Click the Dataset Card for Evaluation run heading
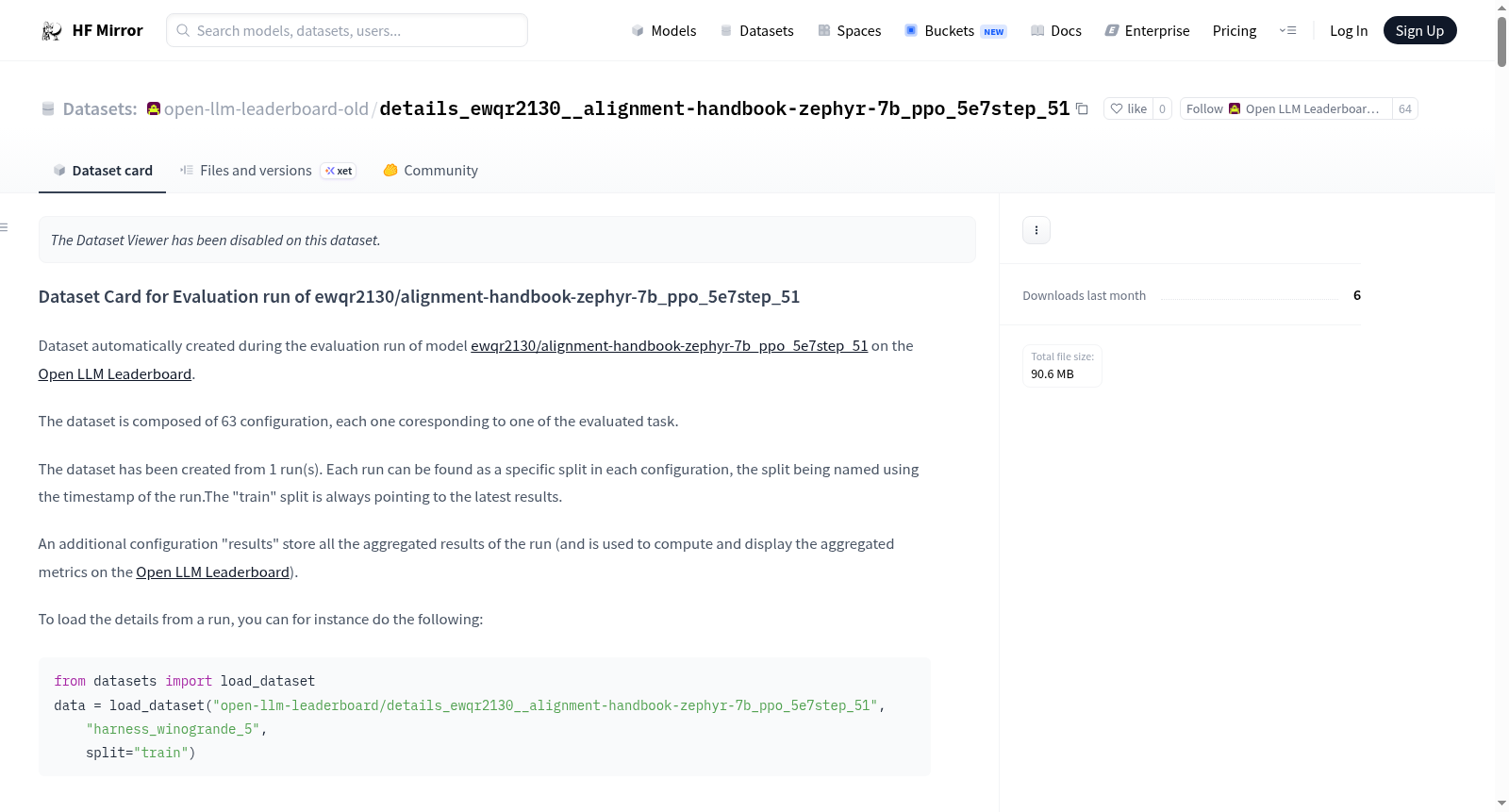Viewport: 1509px width, 812px height. click(x=419, y=297)
